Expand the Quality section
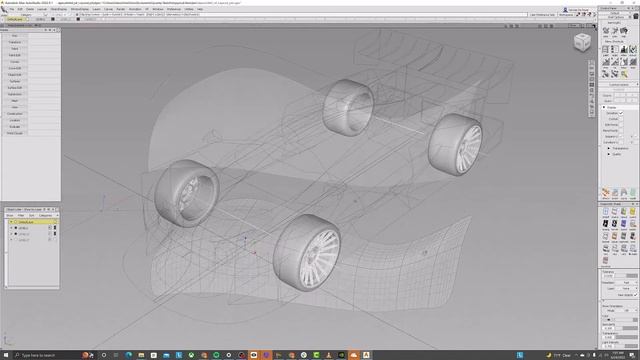 (x=609, y=154)
